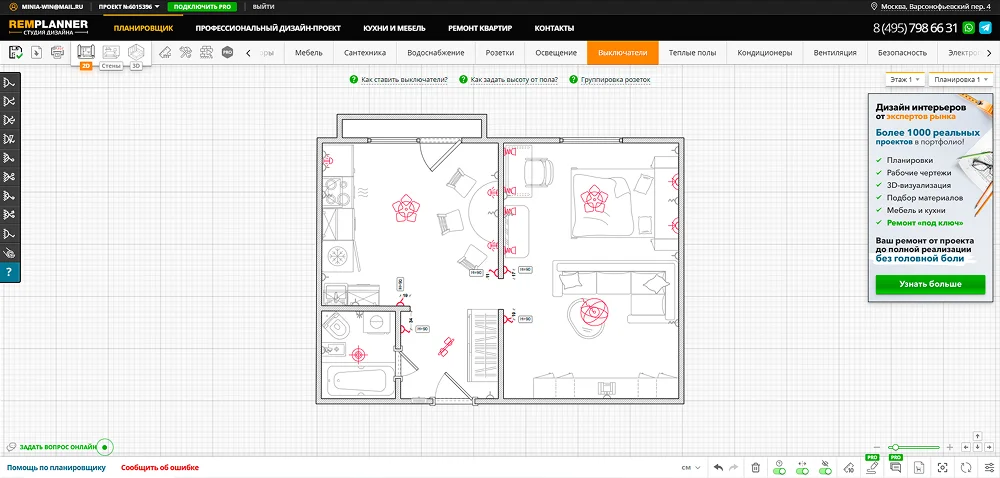The height and width of the screenshot is (478, 1000).
Task: Open the Этаж 1 floor dropdown
Action: click(x=903, y=79)
